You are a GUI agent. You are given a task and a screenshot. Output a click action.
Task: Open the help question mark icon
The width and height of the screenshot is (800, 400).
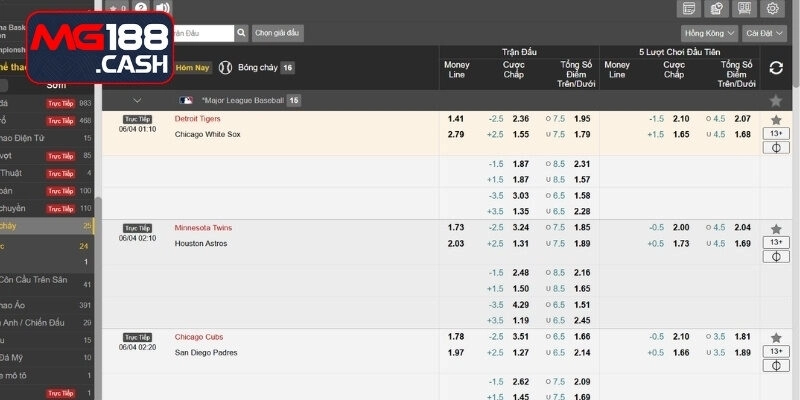(141, 9)
